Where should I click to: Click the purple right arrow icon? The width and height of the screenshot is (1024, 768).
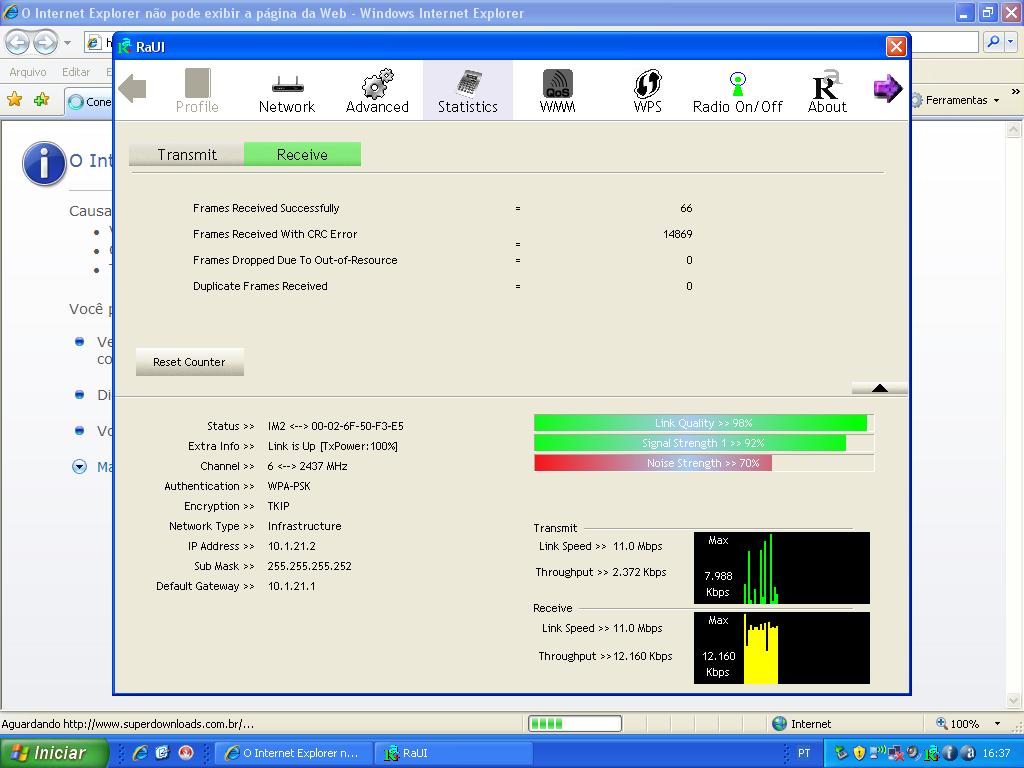[x=887, y=89]
